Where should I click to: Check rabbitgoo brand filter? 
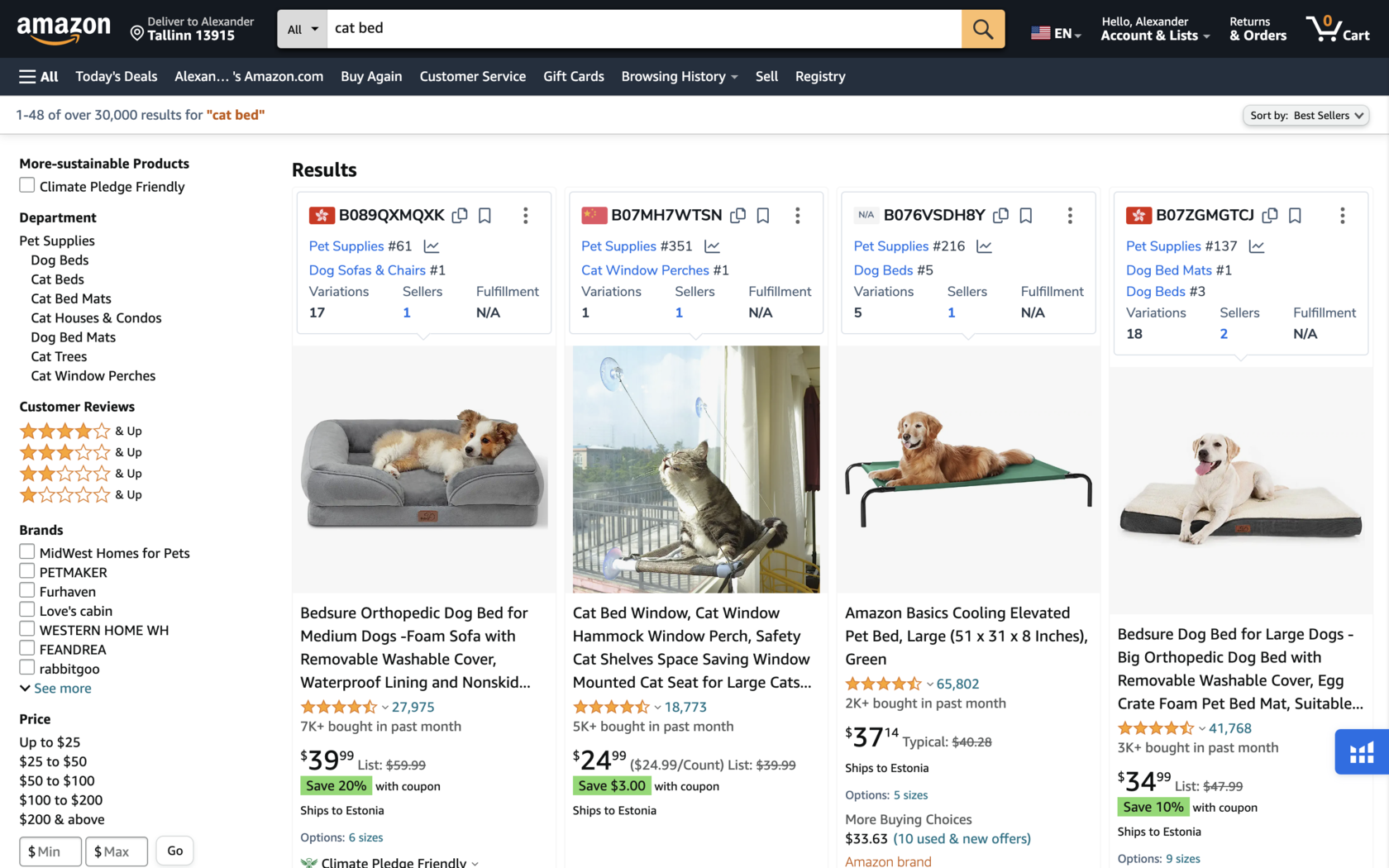(x=27, y=667)
